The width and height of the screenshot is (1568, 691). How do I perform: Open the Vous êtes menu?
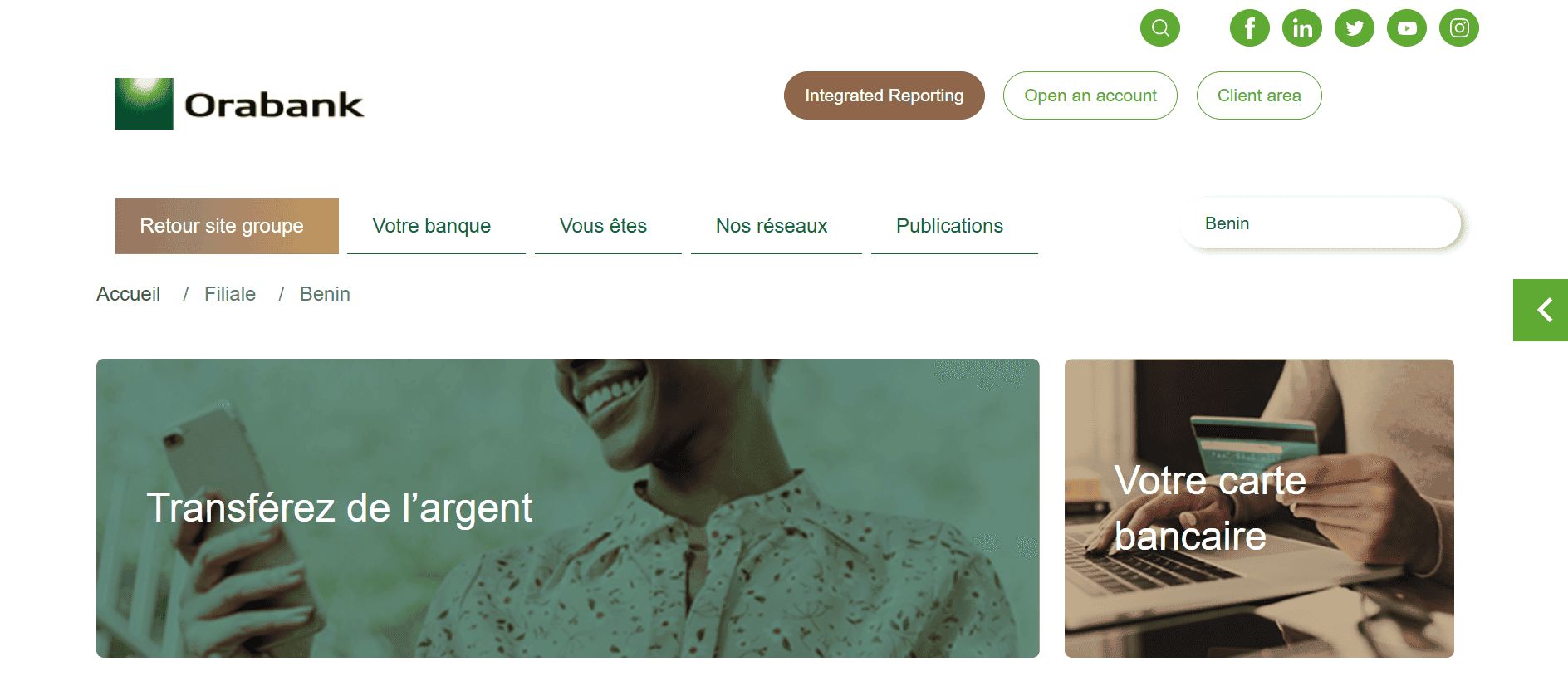click(x=604, y=226)
